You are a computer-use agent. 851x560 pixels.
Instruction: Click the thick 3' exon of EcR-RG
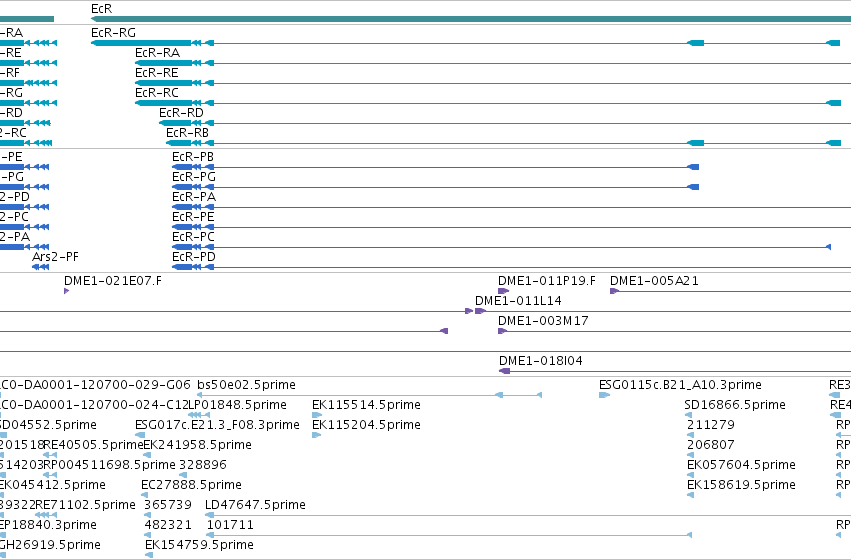click(x=141, y=43)
